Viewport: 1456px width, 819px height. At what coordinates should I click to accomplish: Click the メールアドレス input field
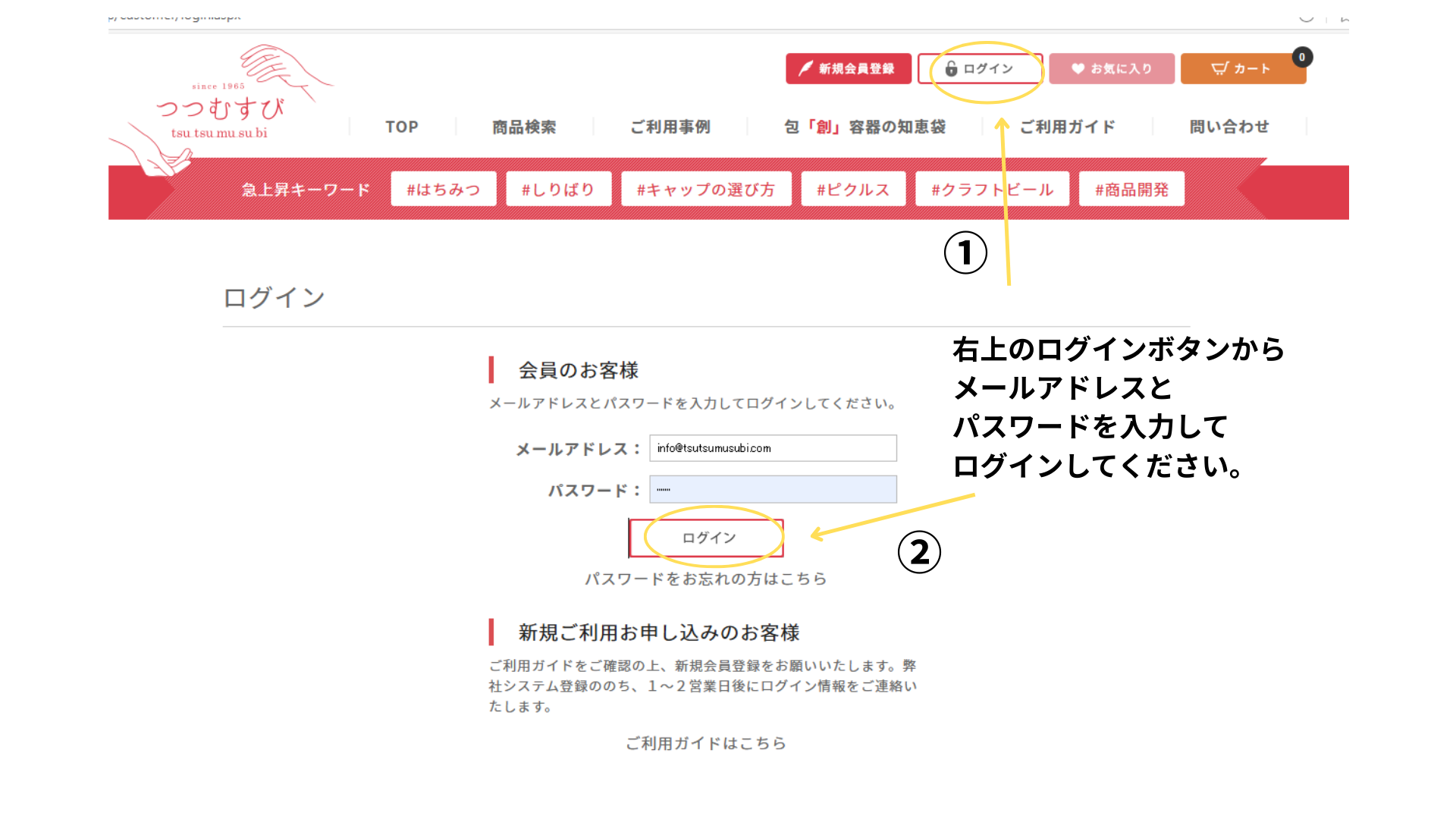[x=773, y=448]
